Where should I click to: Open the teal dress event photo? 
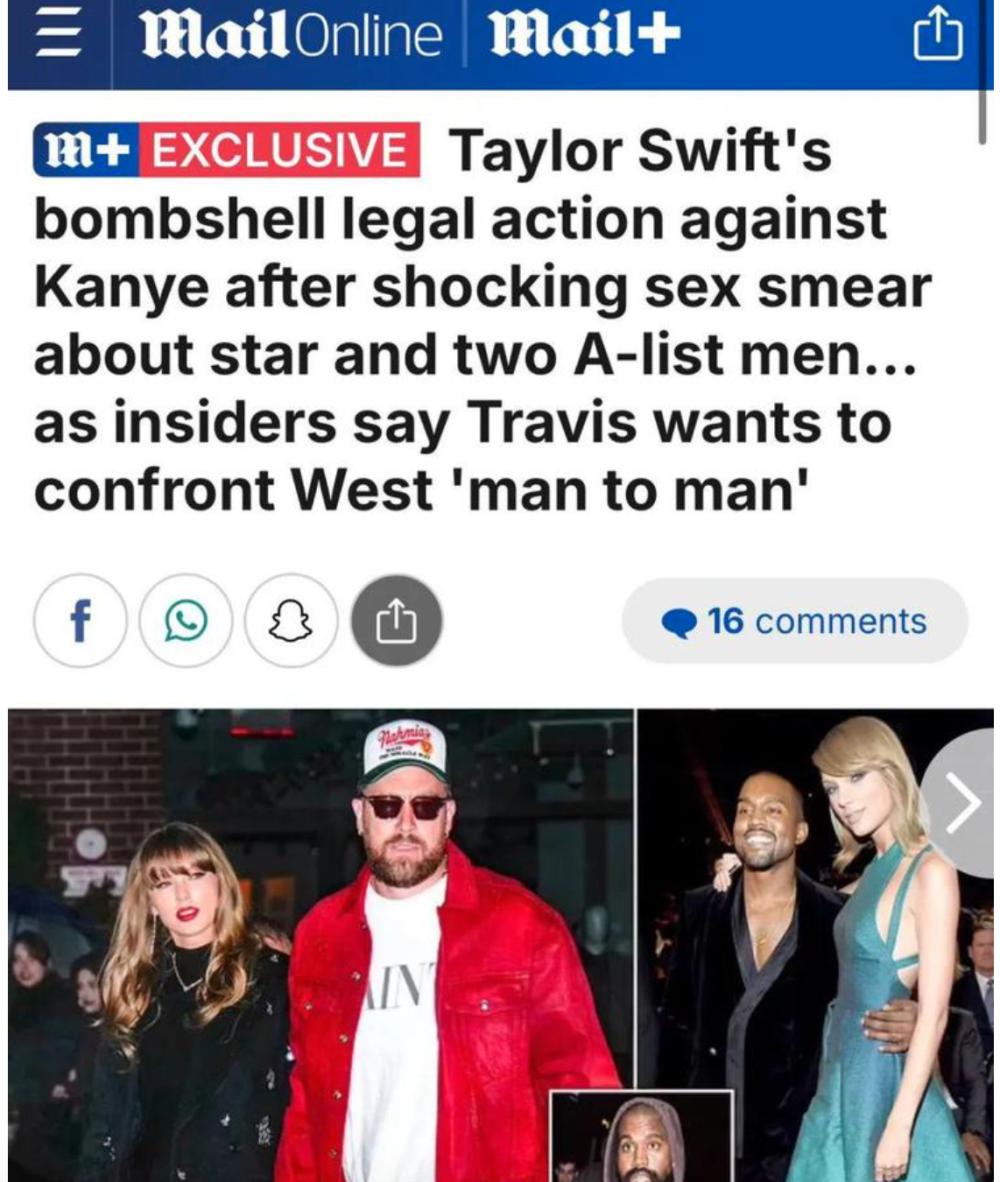click(x=815, y=945)
